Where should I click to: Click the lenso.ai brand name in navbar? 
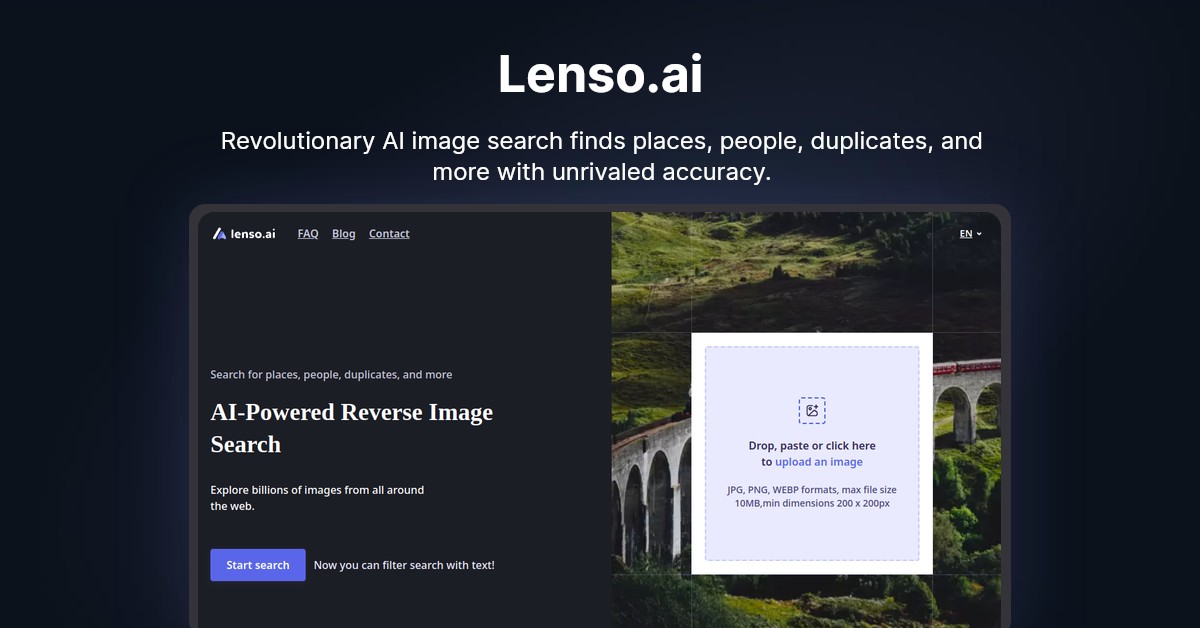[x=253, y=234]
